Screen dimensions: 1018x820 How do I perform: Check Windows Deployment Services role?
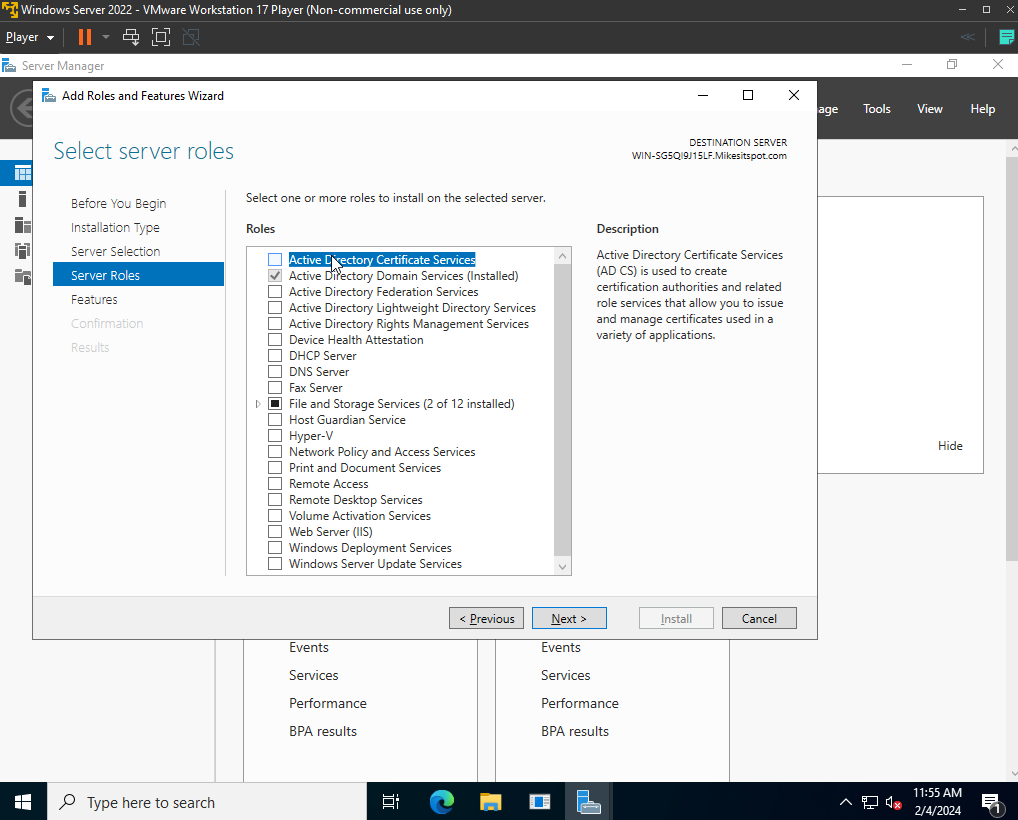point(275,547)
